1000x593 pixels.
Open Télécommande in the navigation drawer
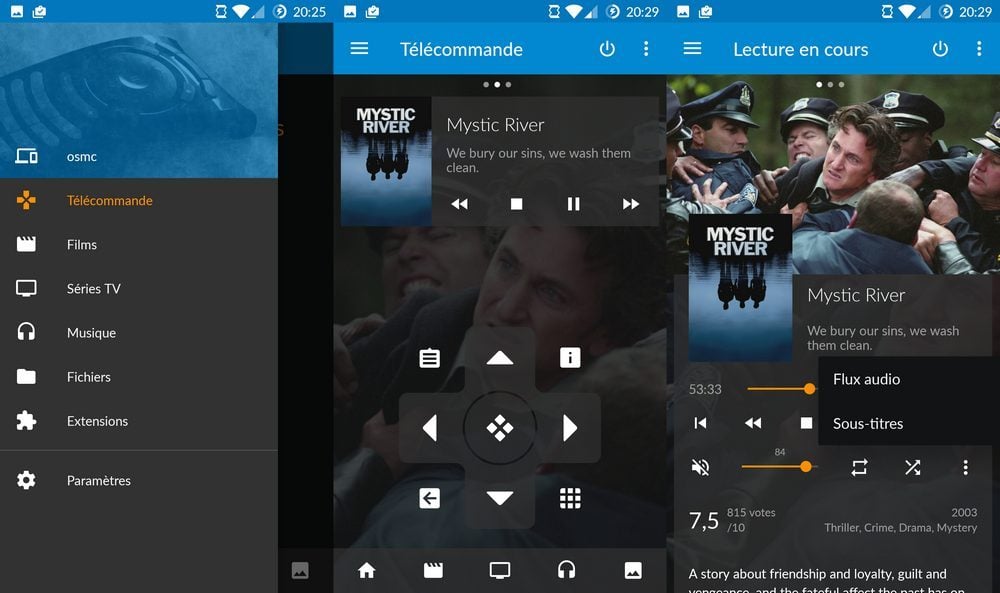click(138, 200)
